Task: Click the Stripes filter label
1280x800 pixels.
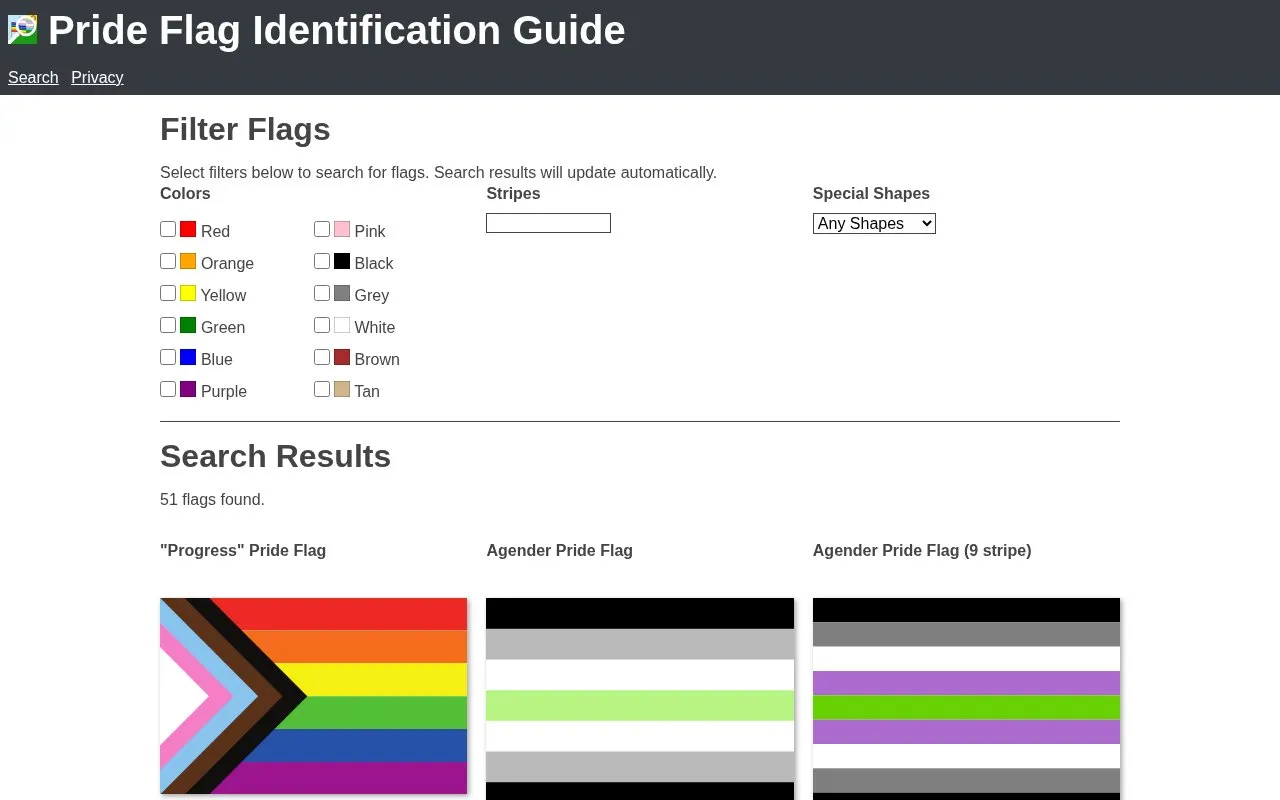Action: (x=513, y=193)
